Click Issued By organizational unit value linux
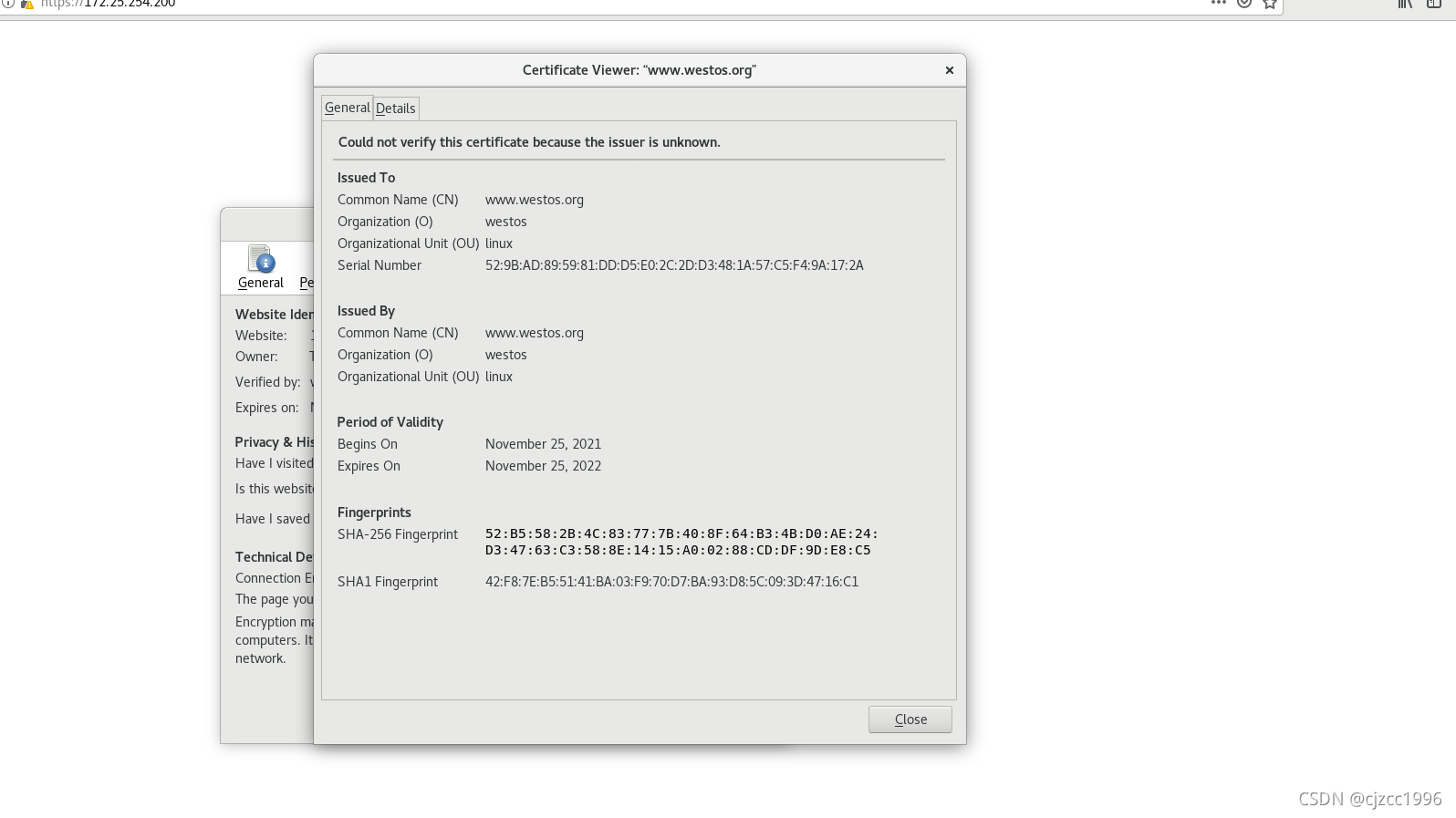The height and width of the screenshot is (818, 1456). (x=499, y=377)
